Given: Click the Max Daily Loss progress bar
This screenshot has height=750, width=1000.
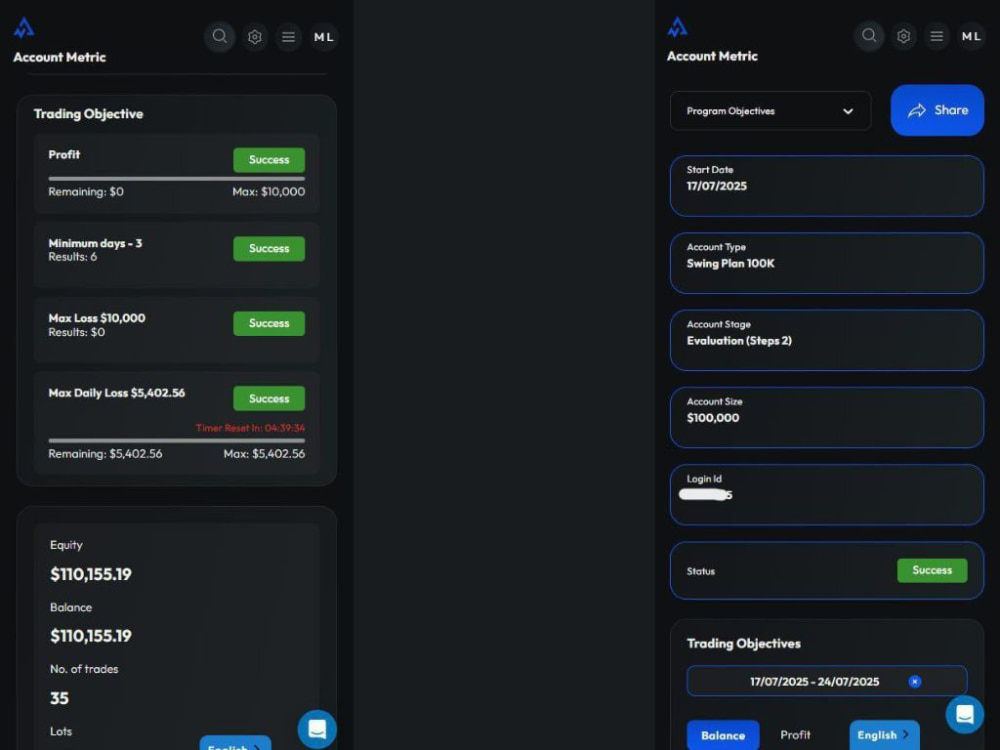Looking at the screenshot, I should point(177,440).
